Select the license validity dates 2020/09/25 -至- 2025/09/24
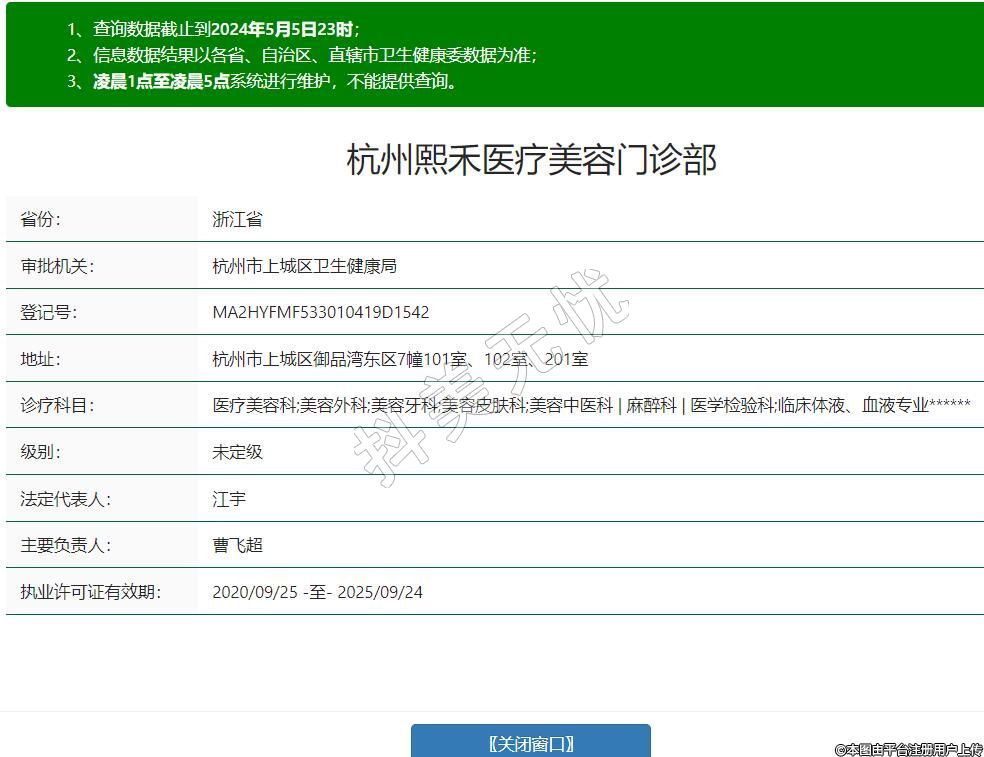 coord(317,592)
